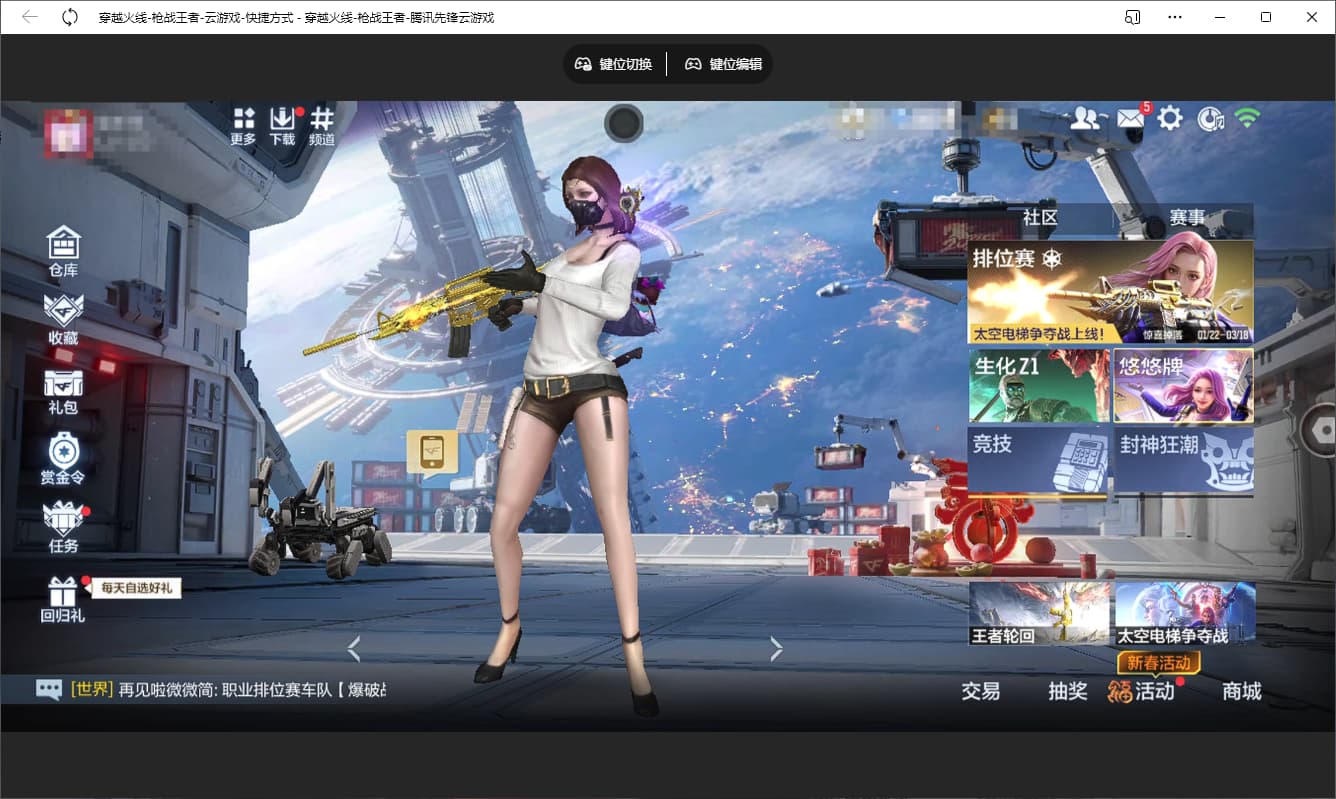Select the 排位赛 ranked match banner
Screen dimensions: 1336x799
(x=1110, y=291)
